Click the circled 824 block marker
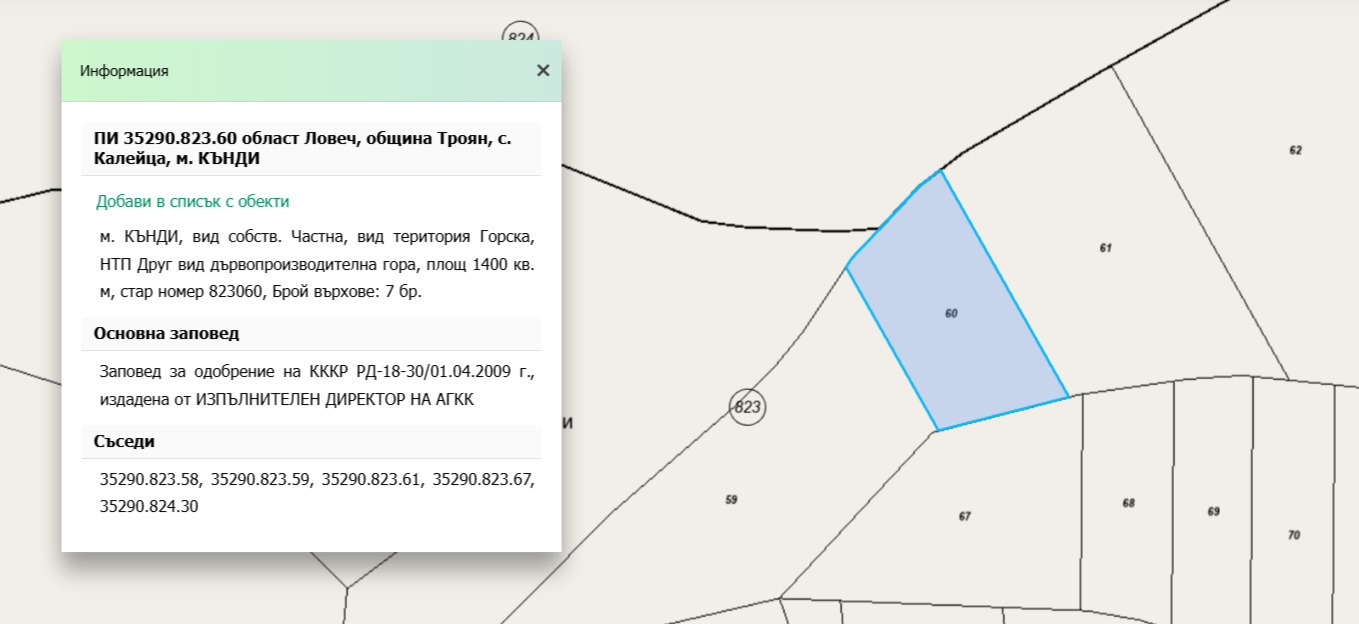The width and height of the screenshot is (1359, 624). click(x=520, y=33)
